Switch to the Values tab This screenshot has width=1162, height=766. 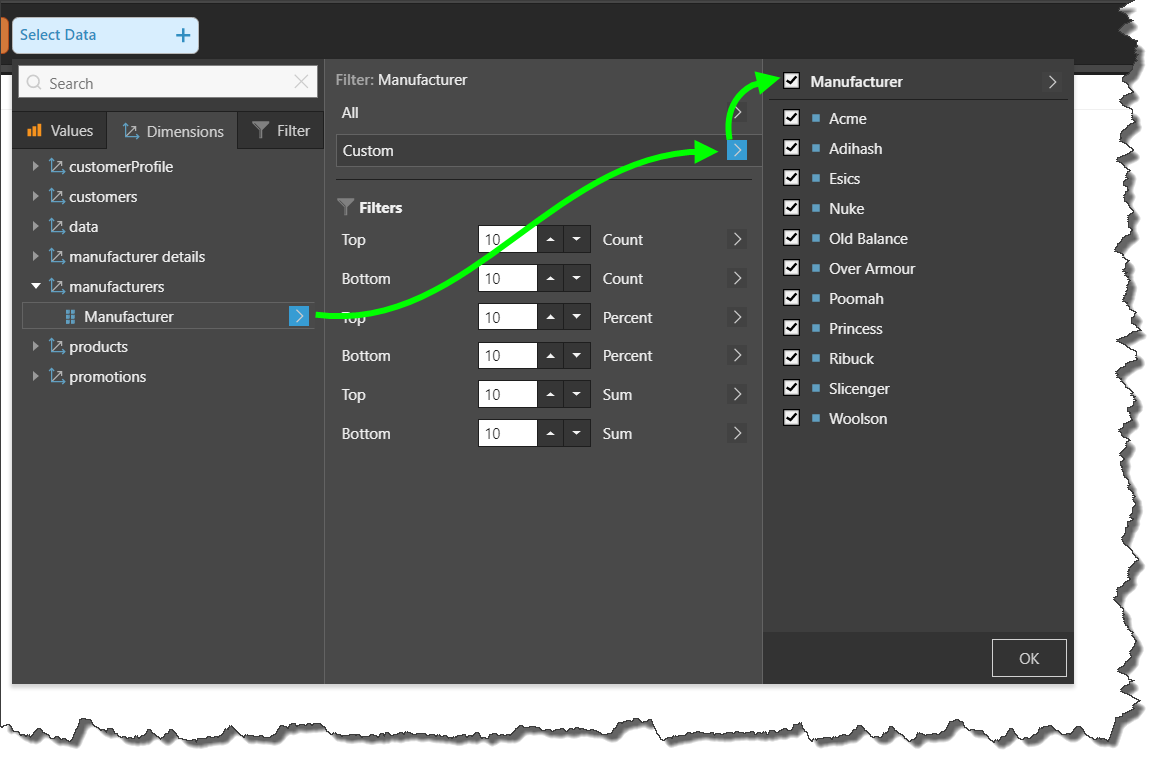60,131
